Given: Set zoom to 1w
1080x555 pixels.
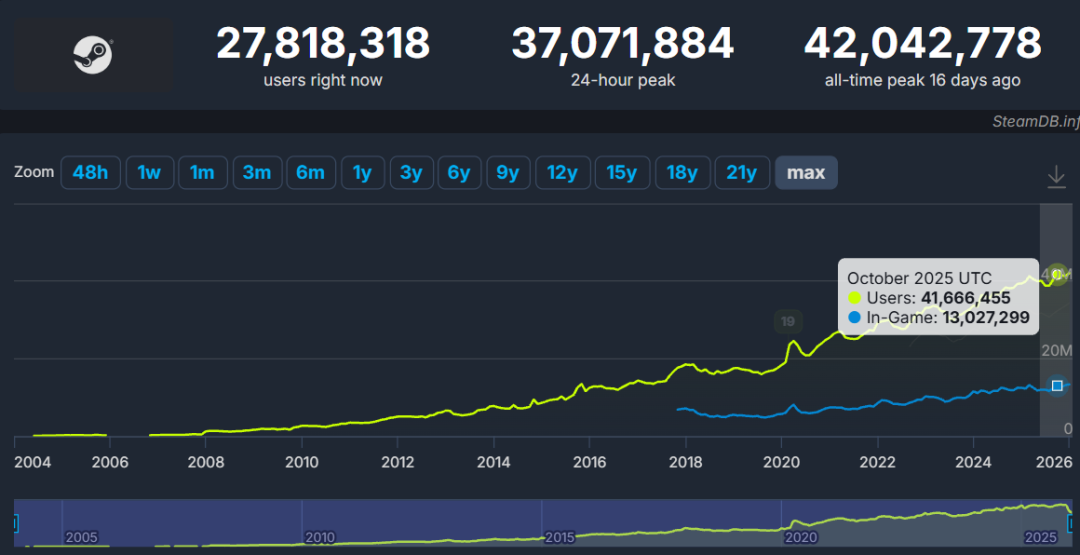Looking at the screenshot, I should click(149, 172).
